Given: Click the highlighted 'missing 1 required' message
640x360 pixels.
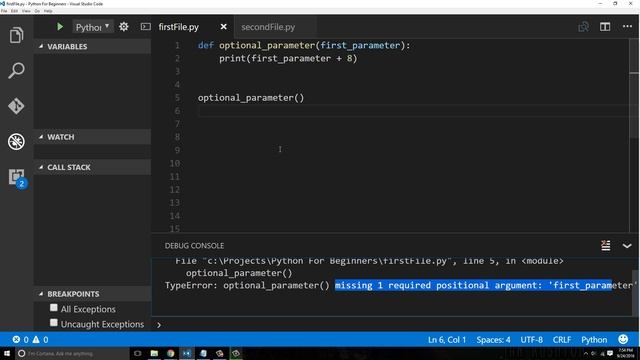Looking at the screenshot, I should 473,285.
